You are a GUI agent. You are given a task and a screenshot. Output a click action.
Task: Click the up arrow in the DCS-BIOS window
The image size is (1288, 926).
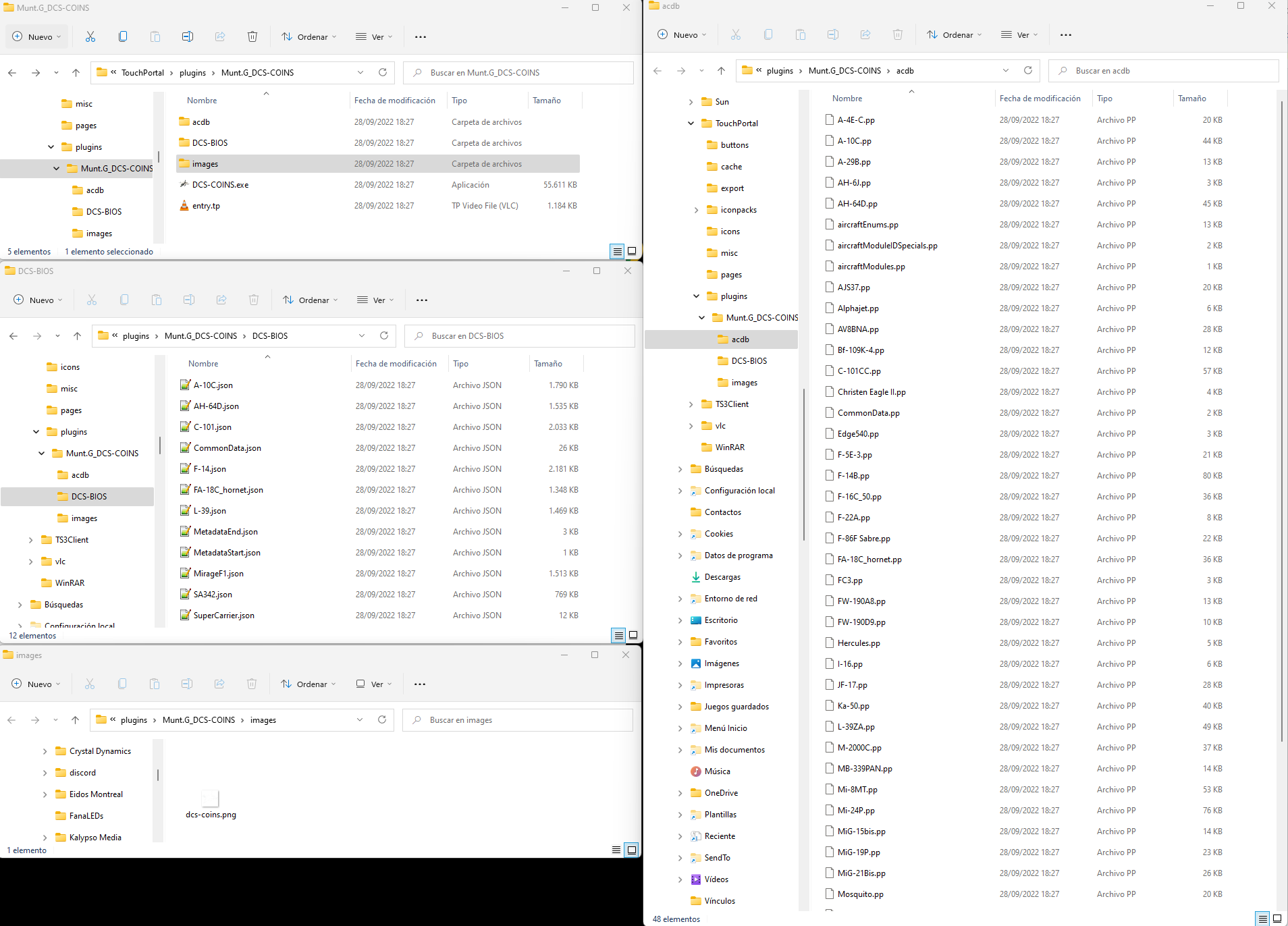coord(77,336)
